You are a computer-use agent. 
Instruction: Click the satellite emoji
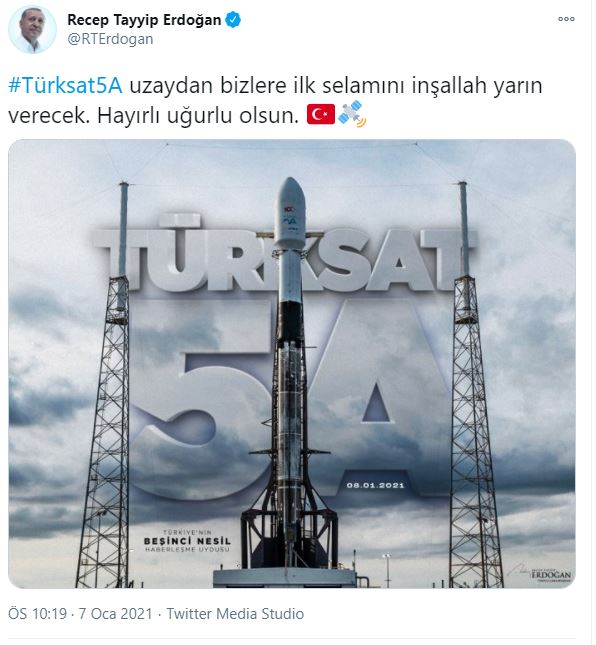(352, 114)
